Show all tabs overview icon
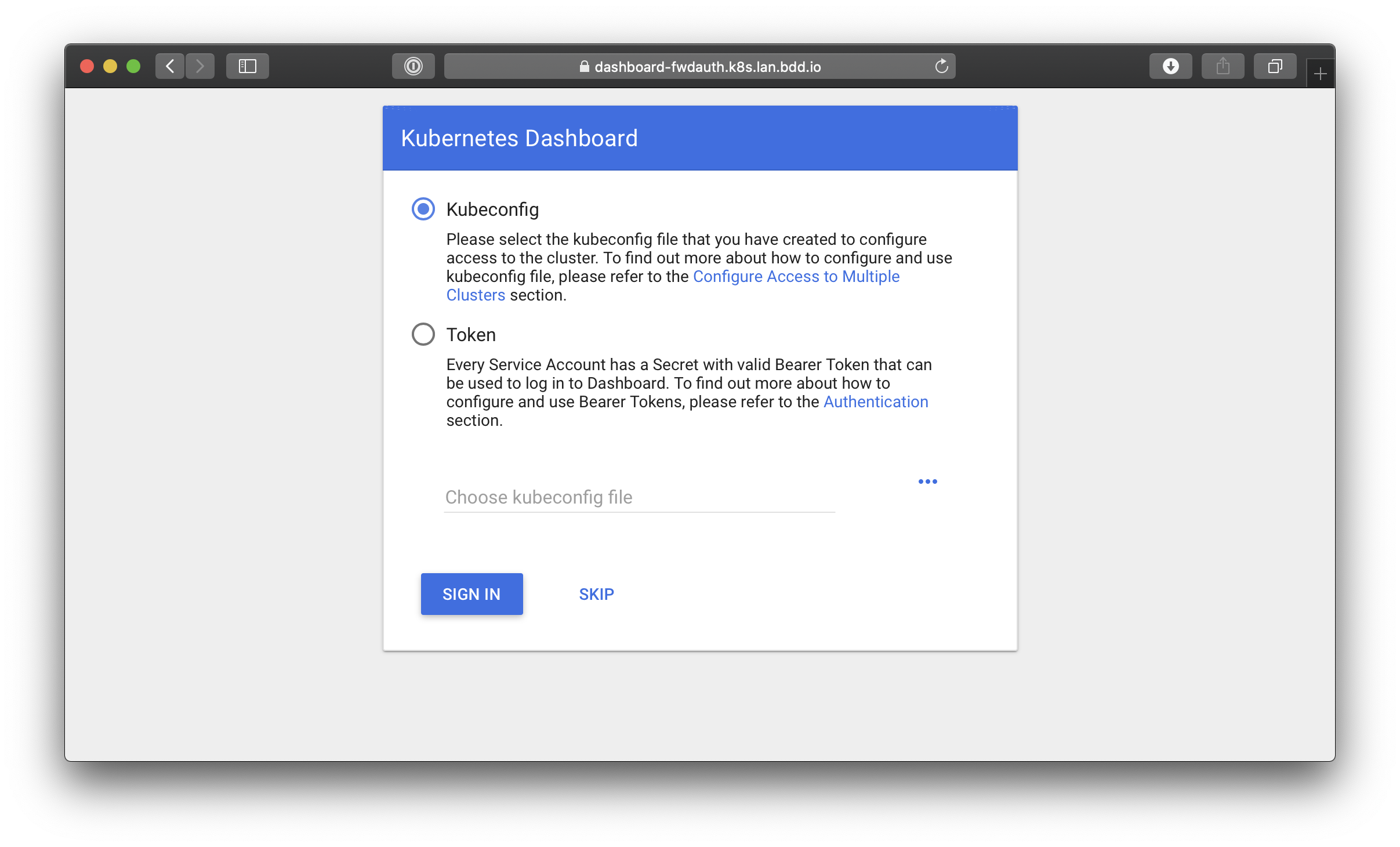Screen dimensions: 1400x847 tap(1275, 66)
